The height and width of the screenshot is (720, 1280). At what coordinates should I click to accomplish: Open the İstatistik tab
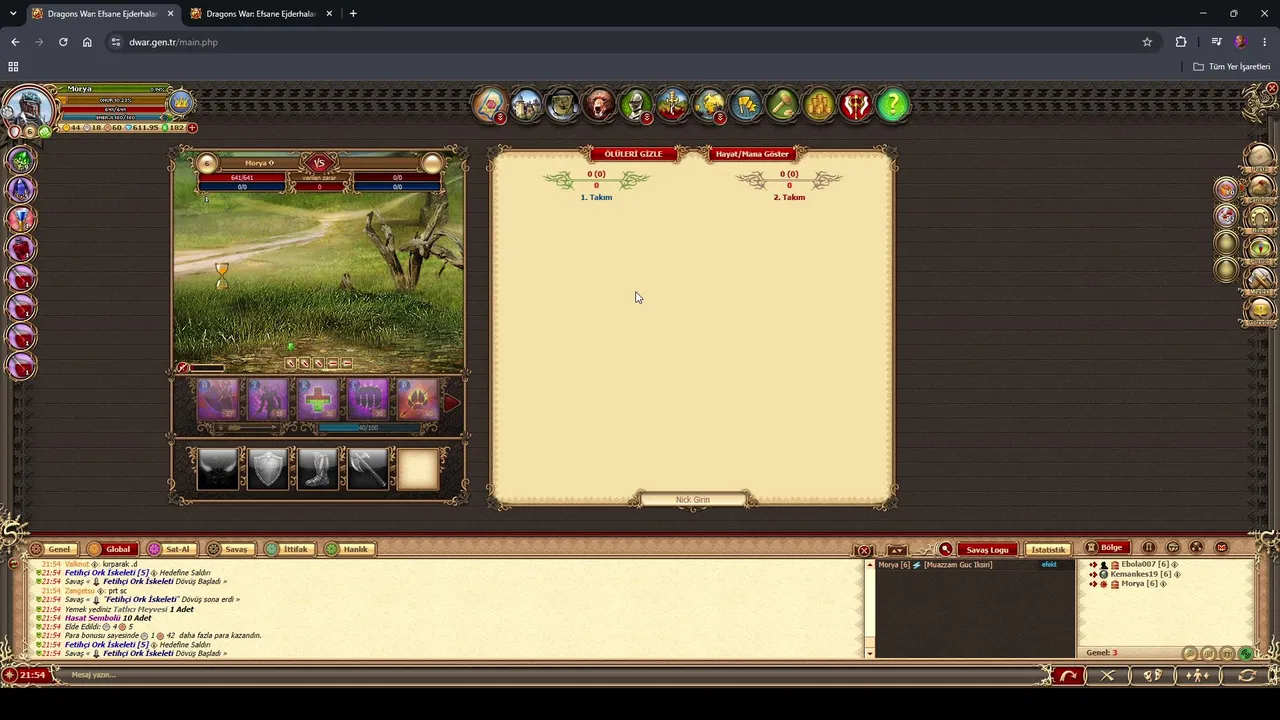pos(1048,549)
